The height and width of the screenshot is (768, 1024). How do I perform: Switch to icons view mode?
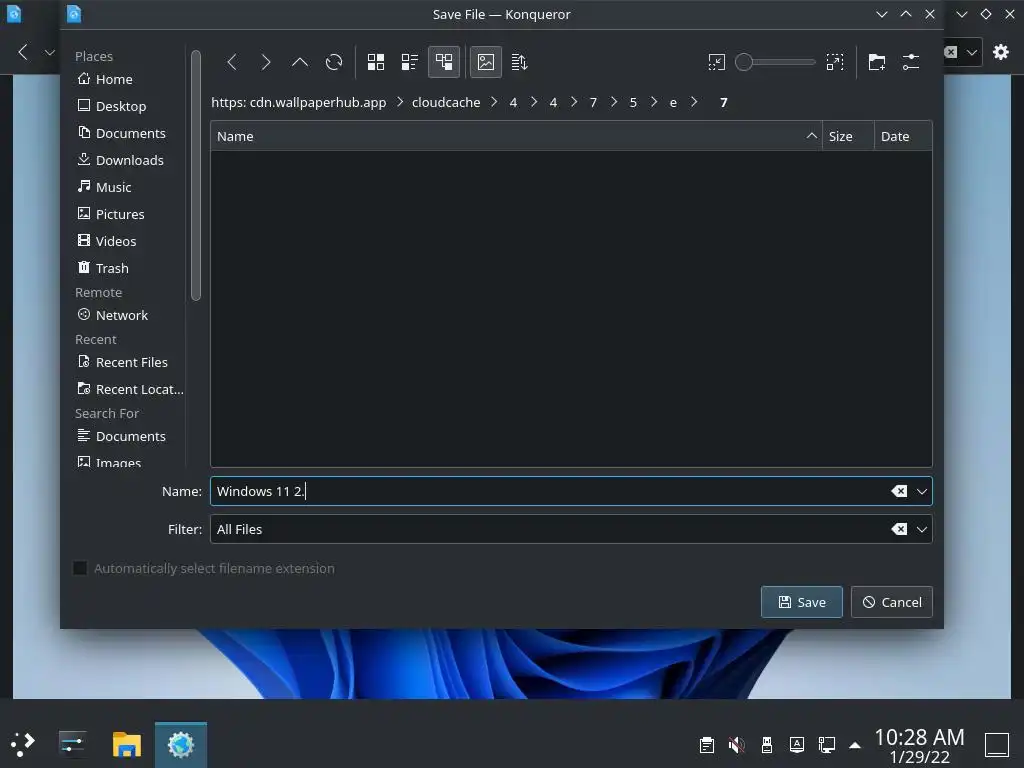tap(376, 62)
